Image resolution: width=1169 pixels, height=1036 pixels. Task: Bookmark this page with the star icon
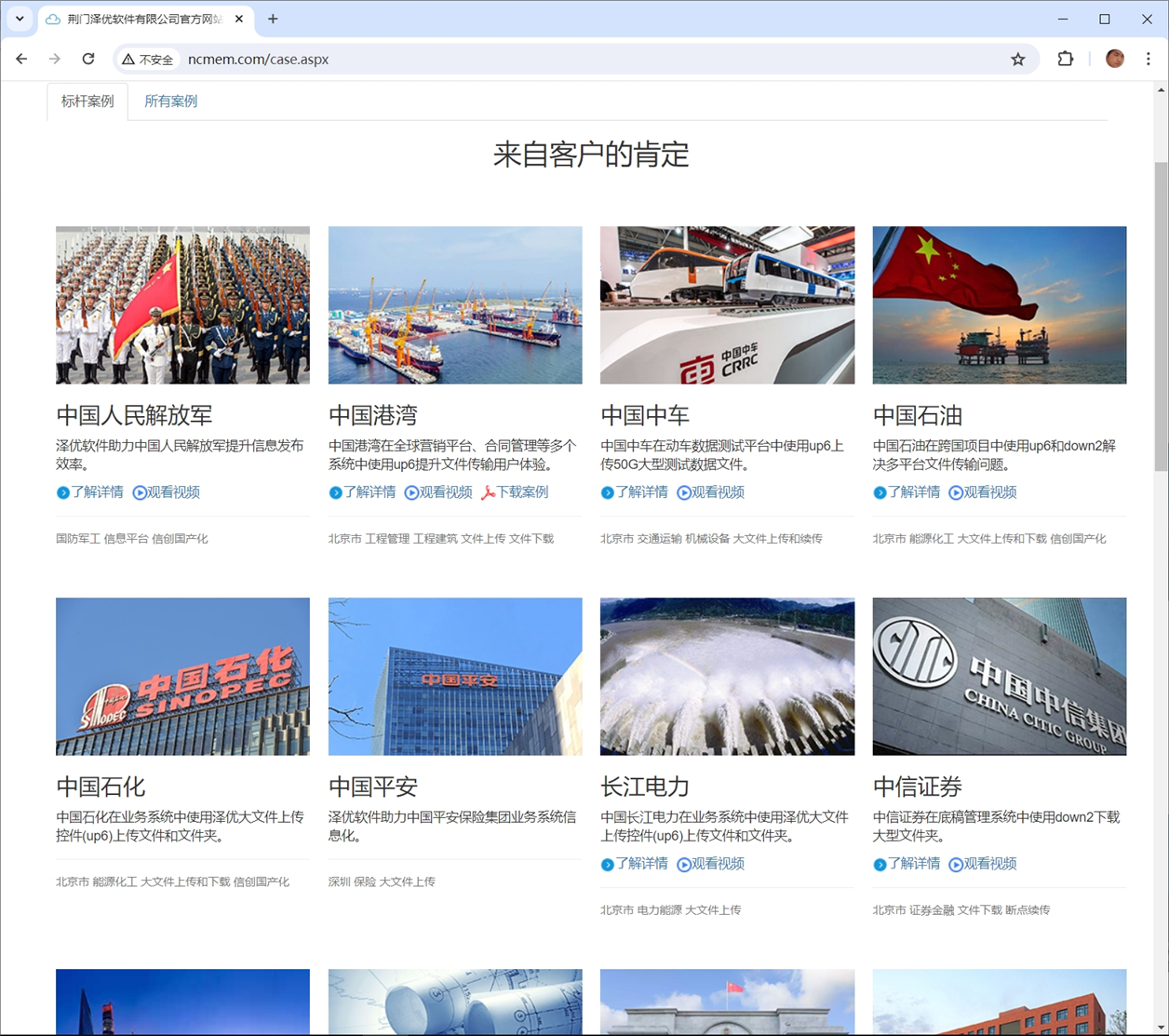(x=1018, y=59)
